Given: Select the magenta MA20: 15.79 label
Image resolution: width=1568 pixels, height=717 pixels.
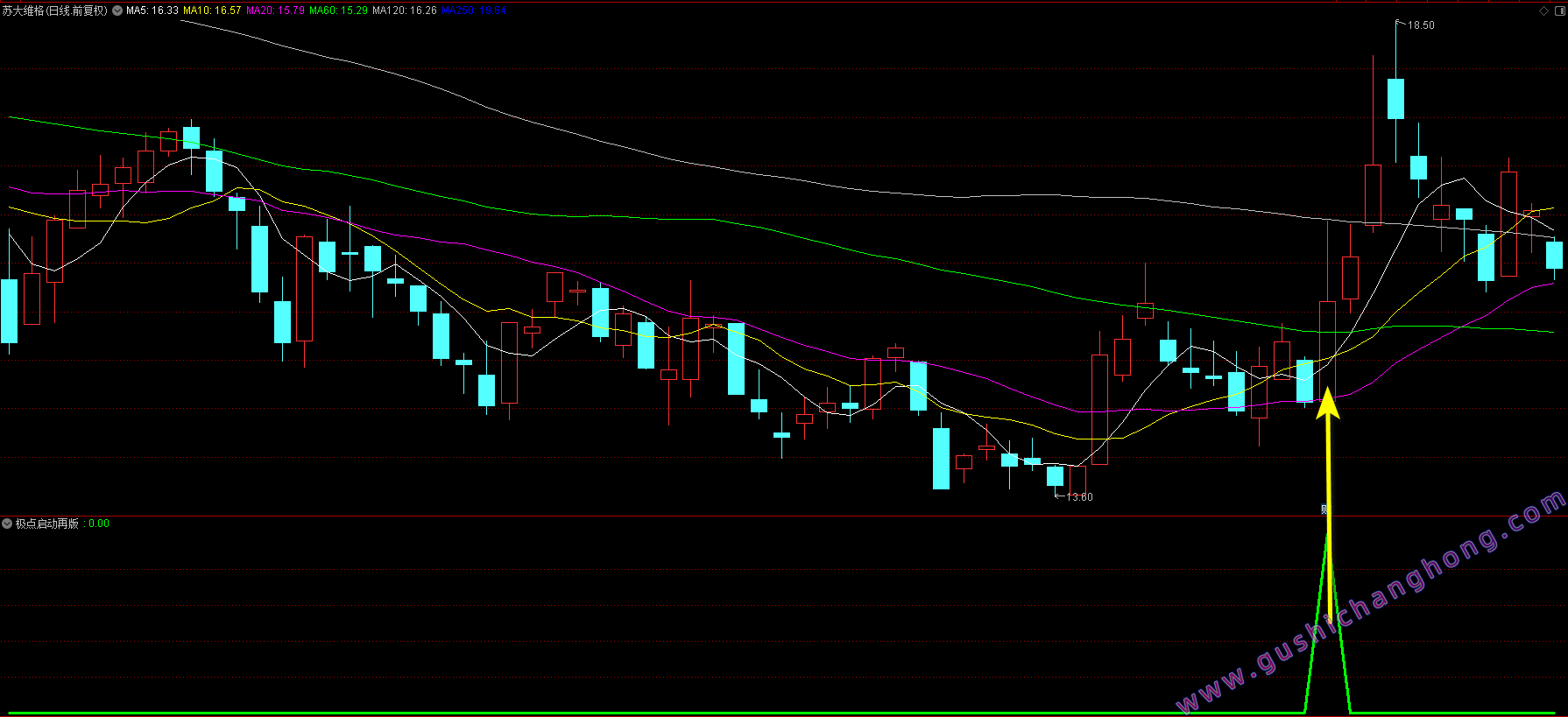Looking at the screenshot, I should 275,11.
